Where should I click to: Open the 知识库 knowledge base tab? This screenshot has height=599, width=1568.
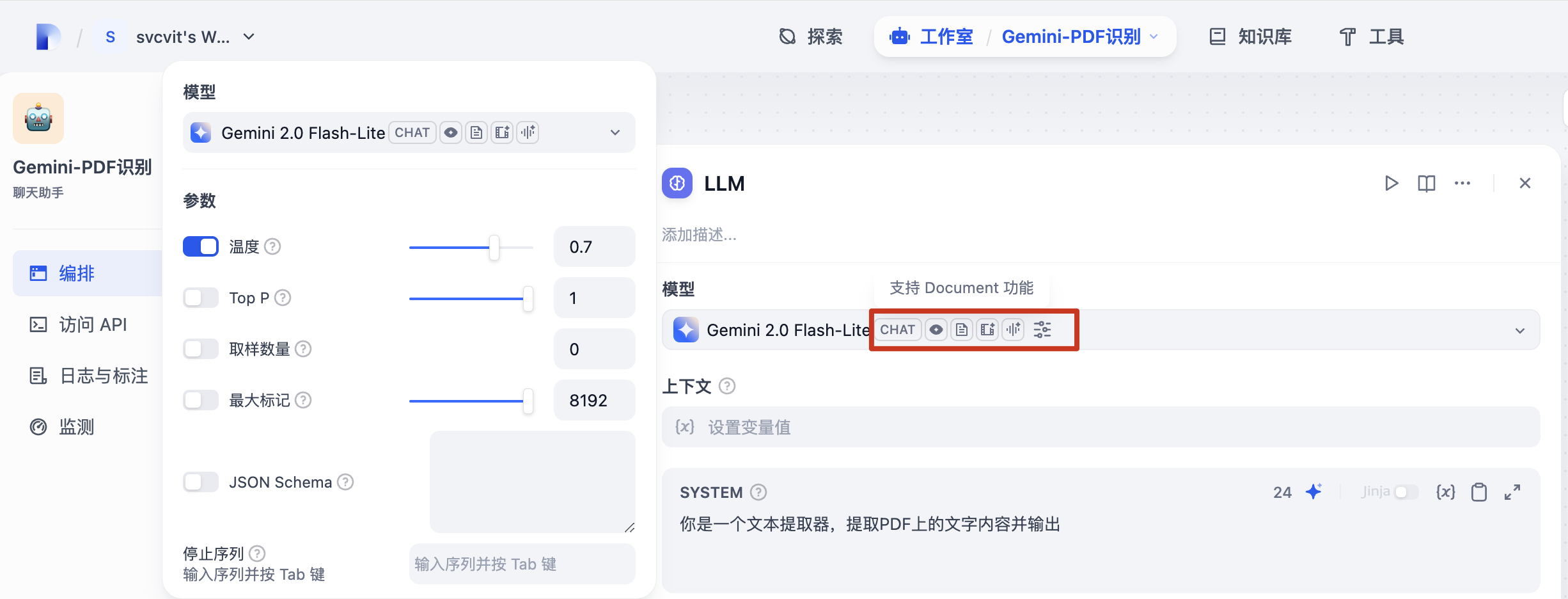[x=1250, y=37]
